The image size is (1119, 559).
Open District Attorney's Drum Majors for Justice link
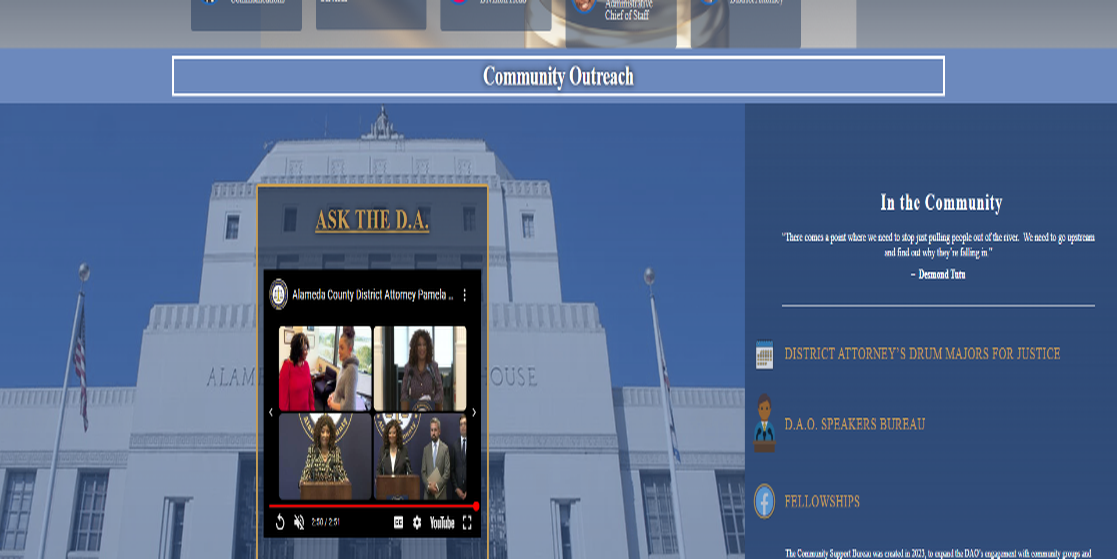pos(922,353)
